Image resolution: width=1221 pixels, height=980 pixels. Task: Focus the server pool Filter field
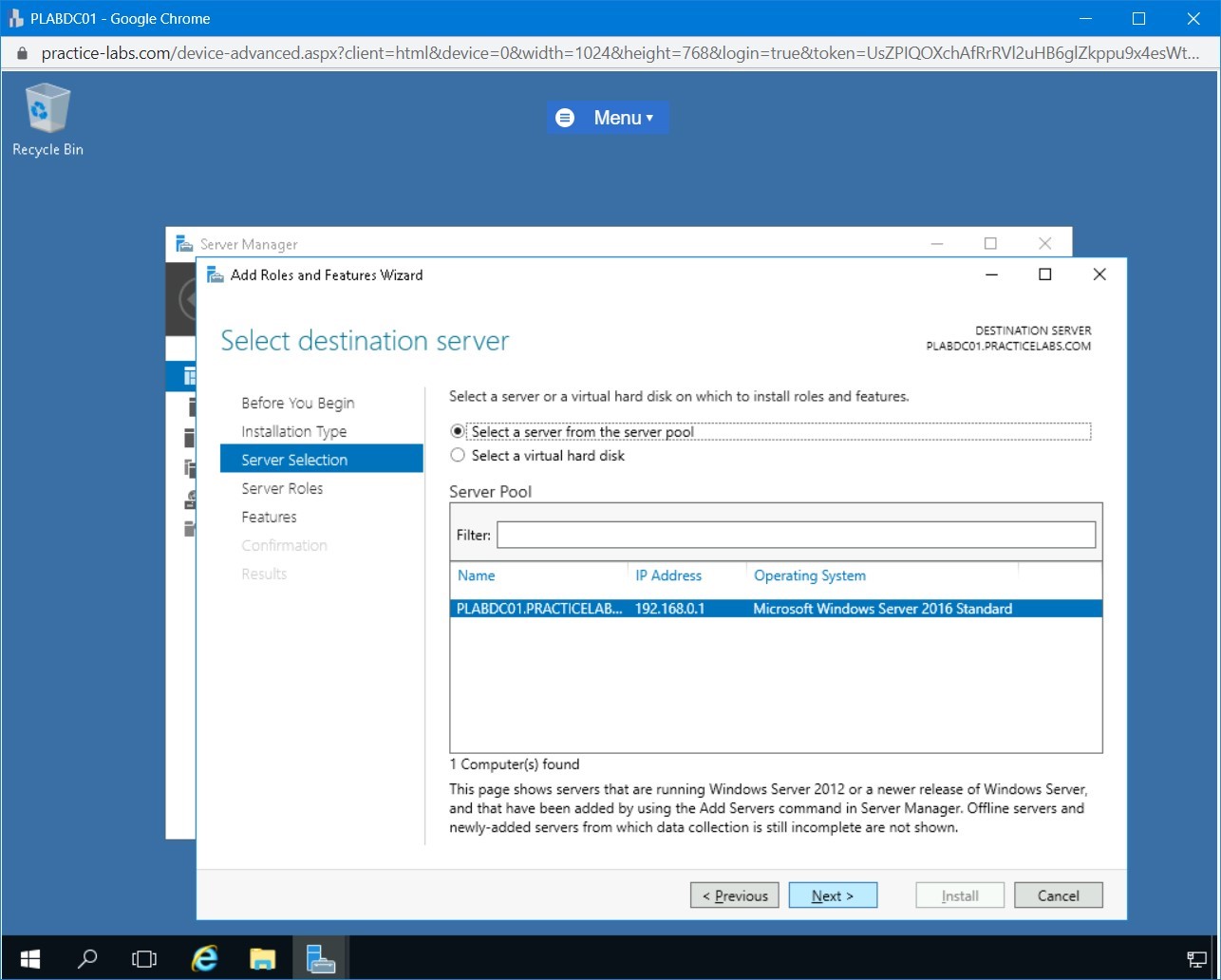click(x=796, y=535)
